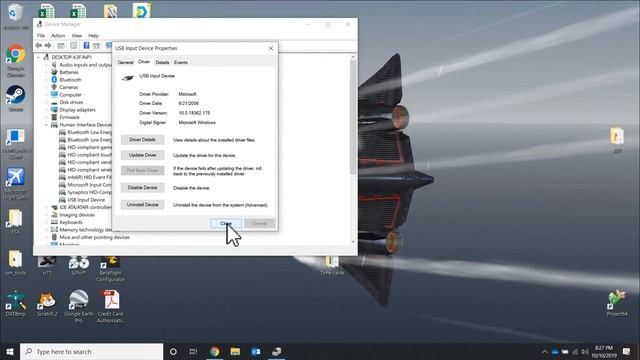Select Mice and other pointing devices
This screenshot has width=640, height=360.
point(95,237)
